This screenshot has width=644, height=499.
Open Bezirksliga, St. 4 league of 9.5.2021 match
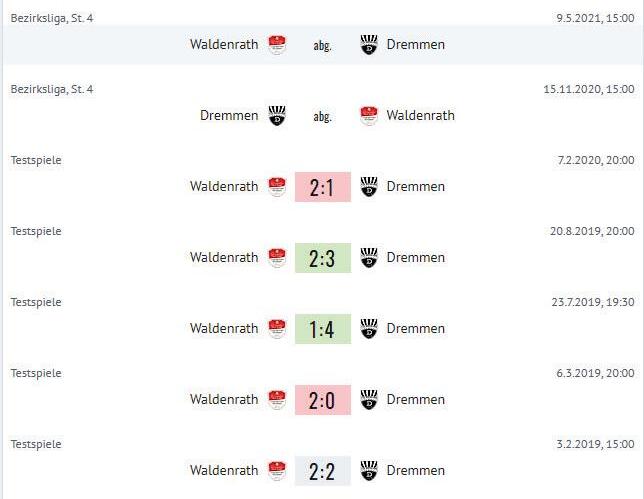click(52, 18)
